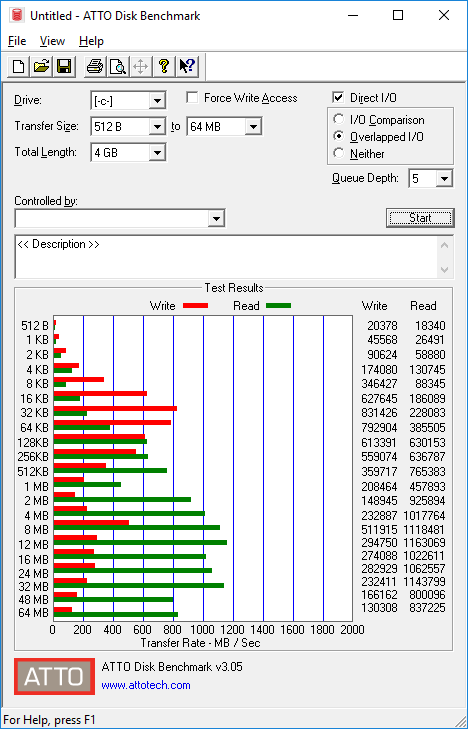Click the 128KB row label
Viewport: 468px width, 729px height.
(x=33, y=443)
